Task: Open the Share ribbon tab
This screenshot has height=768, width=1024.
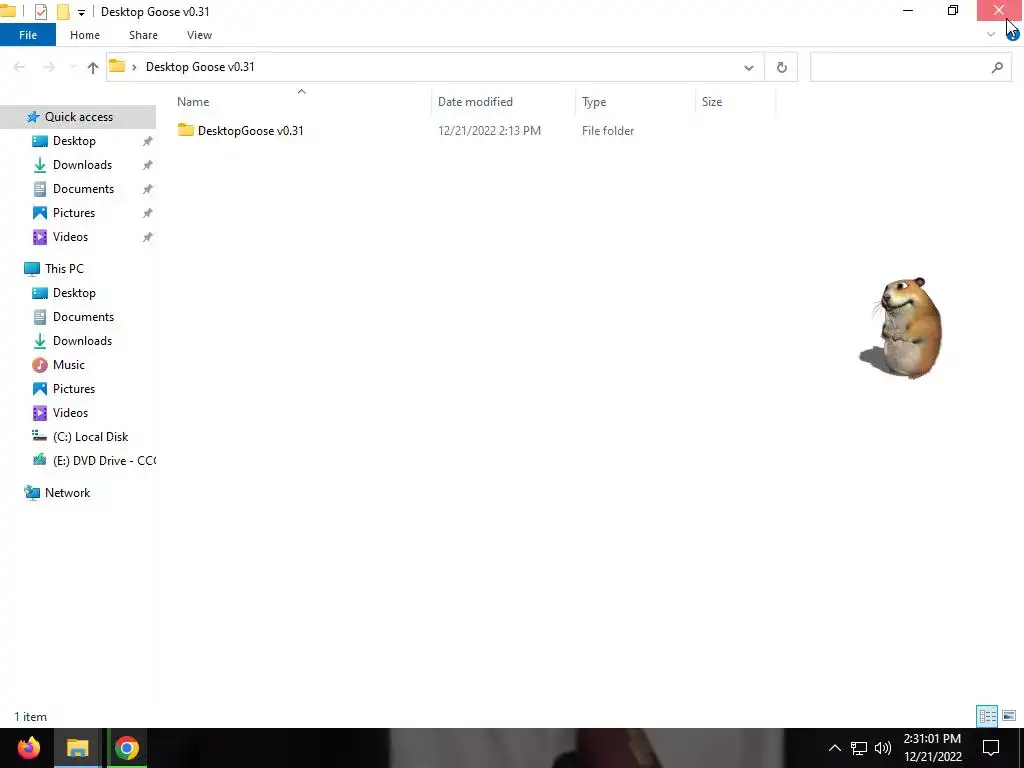Action: (x=143, y=35)
